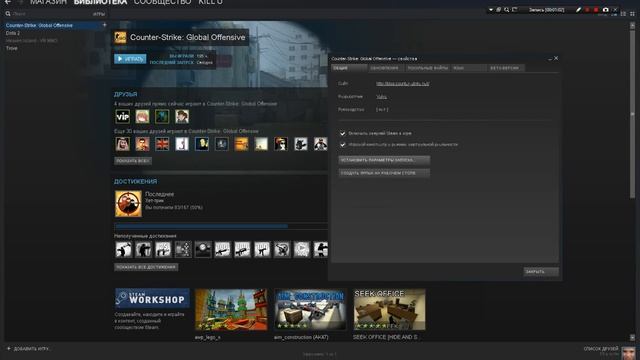This screenshot has height=360, width=640.
Task: Switch to the Общие tab in properties
Action: pyautogui.click(x=349, y=68)
